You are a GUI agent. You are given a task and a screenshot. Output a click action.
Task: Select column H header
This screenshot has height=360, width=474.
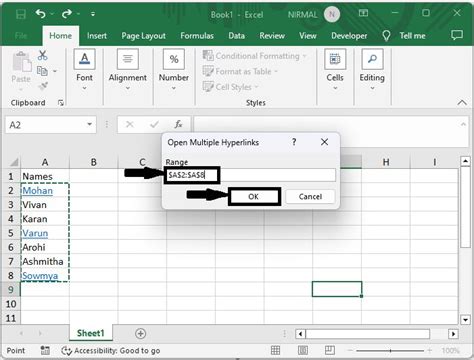pos(386,162)
